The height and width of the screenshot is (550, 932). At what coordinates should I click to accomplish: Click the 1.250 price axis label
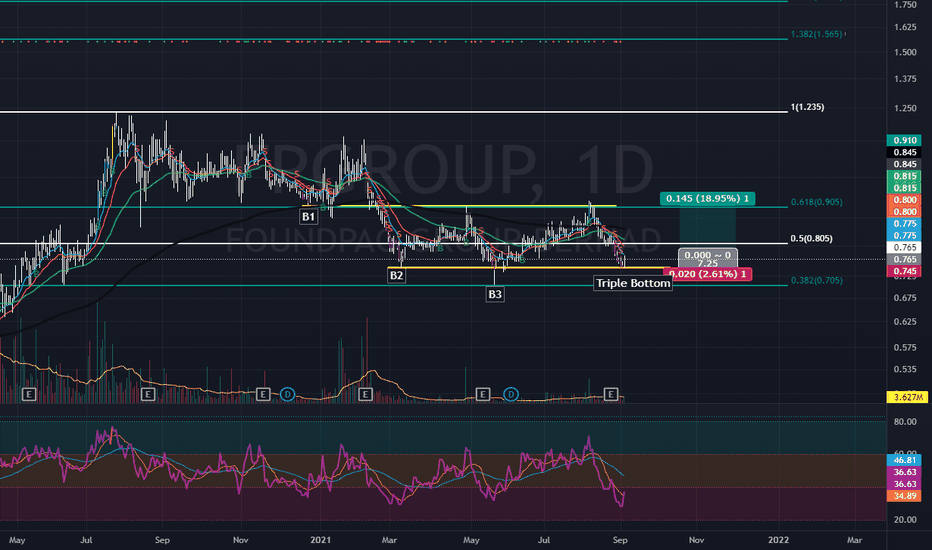[x=905, y=108]
